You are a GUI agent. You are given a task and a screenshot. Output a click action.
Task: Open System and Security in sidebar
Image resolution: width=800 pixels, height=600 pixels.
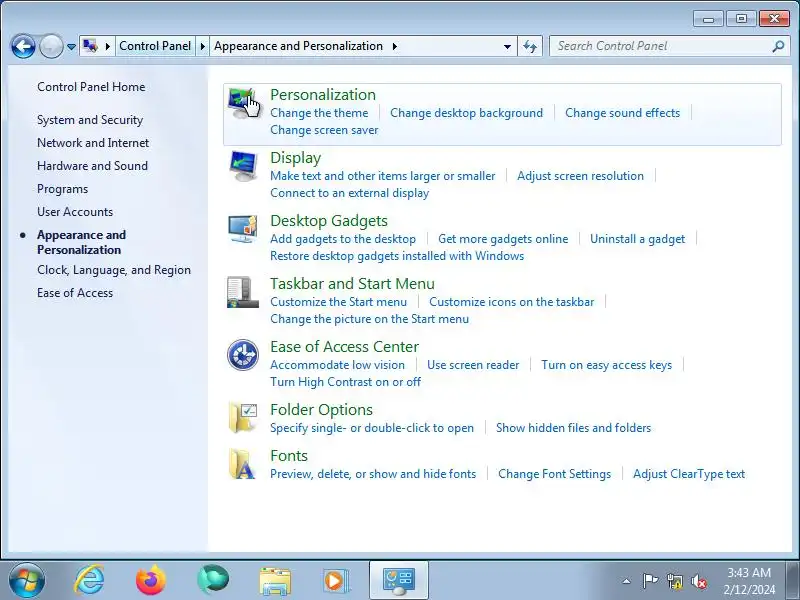[x=90, y=120]
